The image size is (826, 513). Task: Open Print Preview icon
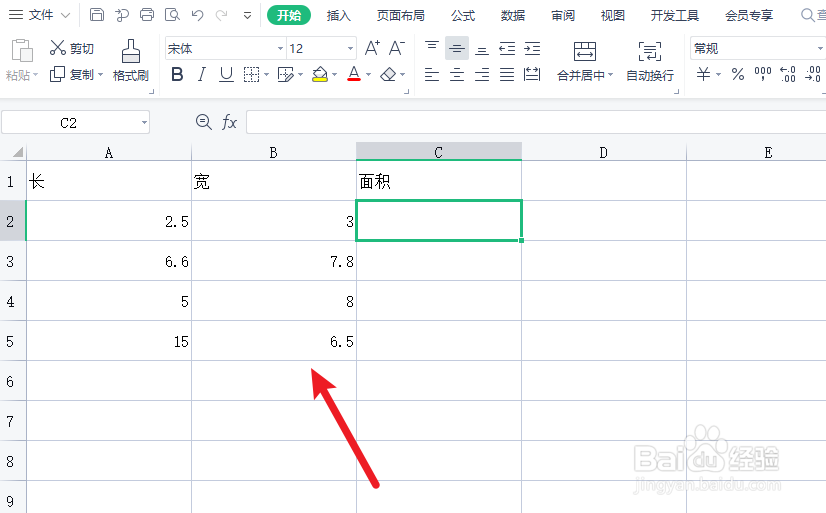tap(172, 15)
